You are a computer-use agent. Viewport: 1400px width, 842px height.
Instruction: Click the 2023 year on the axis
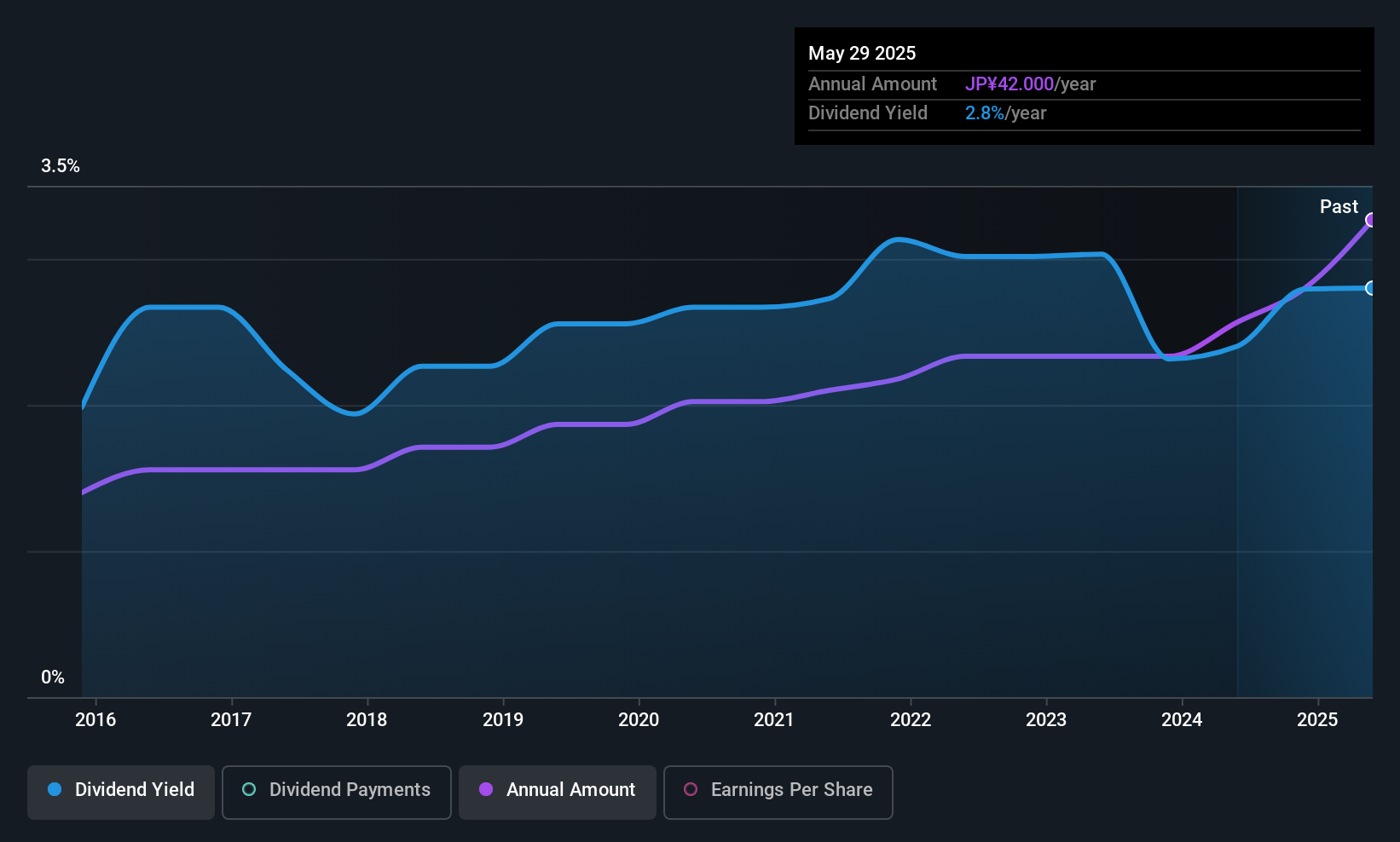click(1046, 720)
